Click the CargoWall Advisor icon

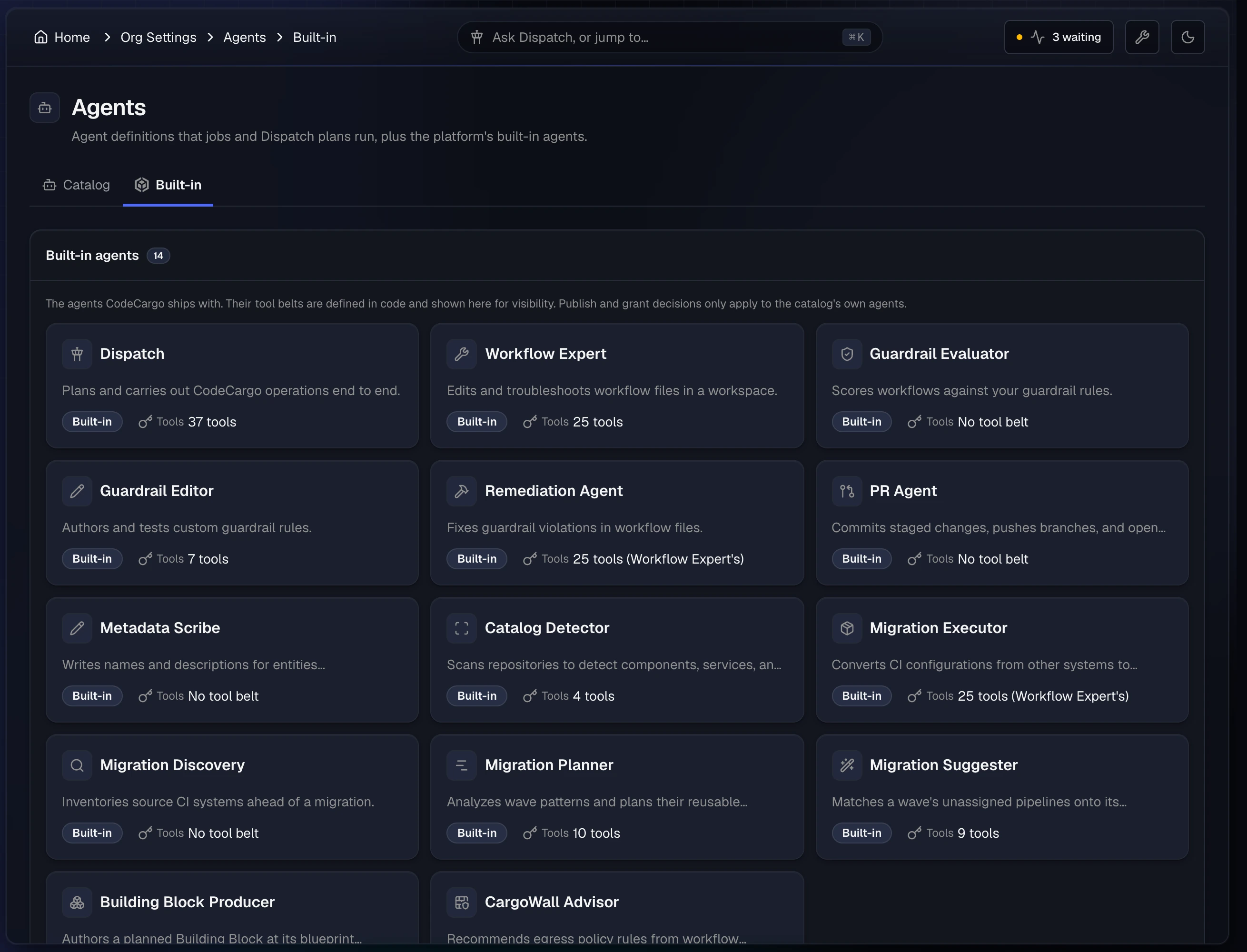[462, 902]
